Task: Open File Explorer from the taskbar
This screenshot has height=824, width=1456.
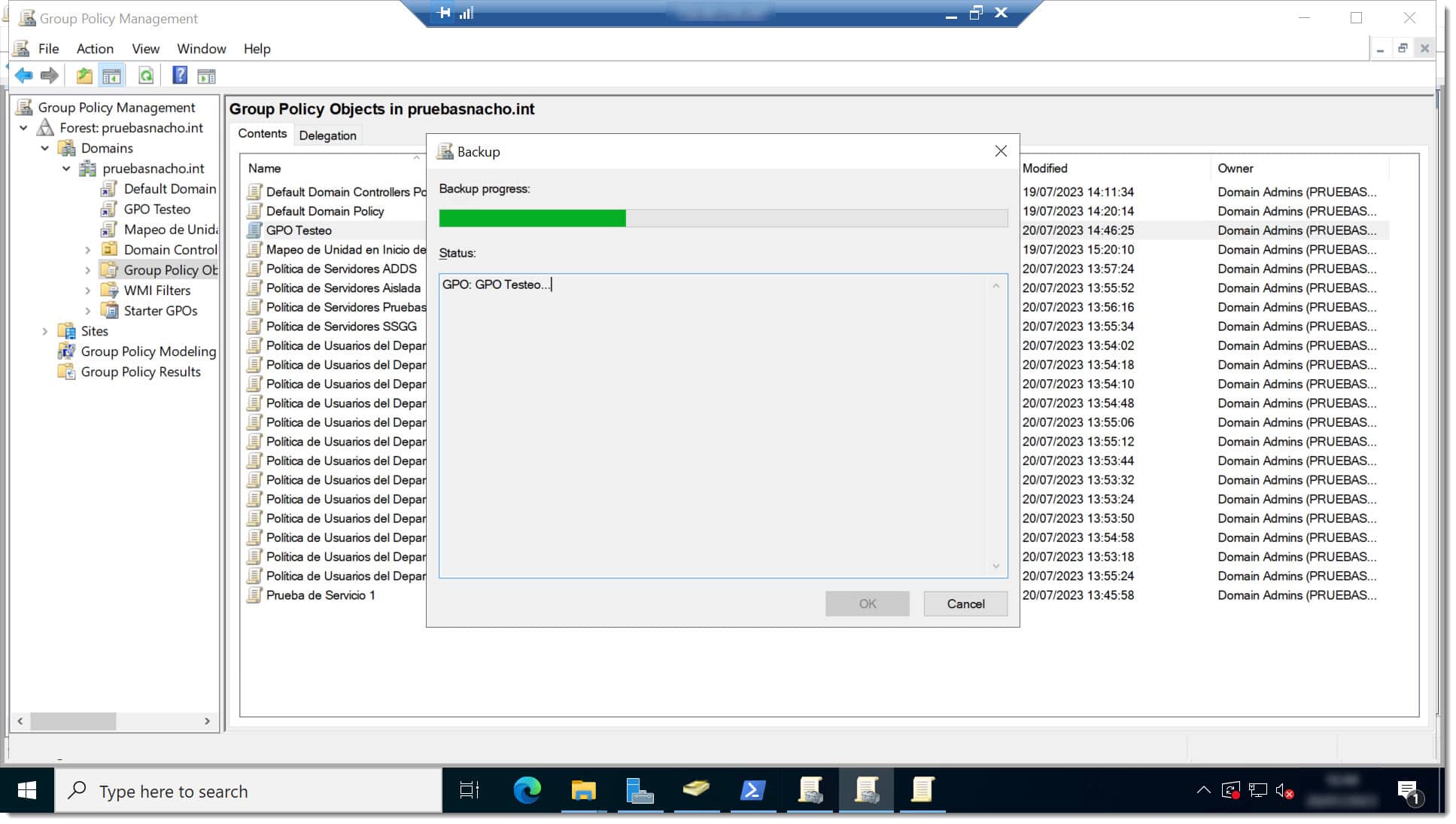Action: pos(583,790)
